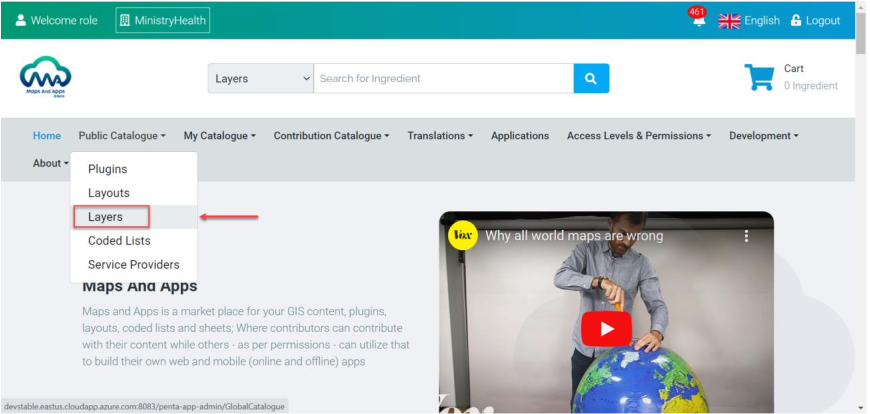
Task: Open the video three-dot options menu
Action: tap(746, 236)
